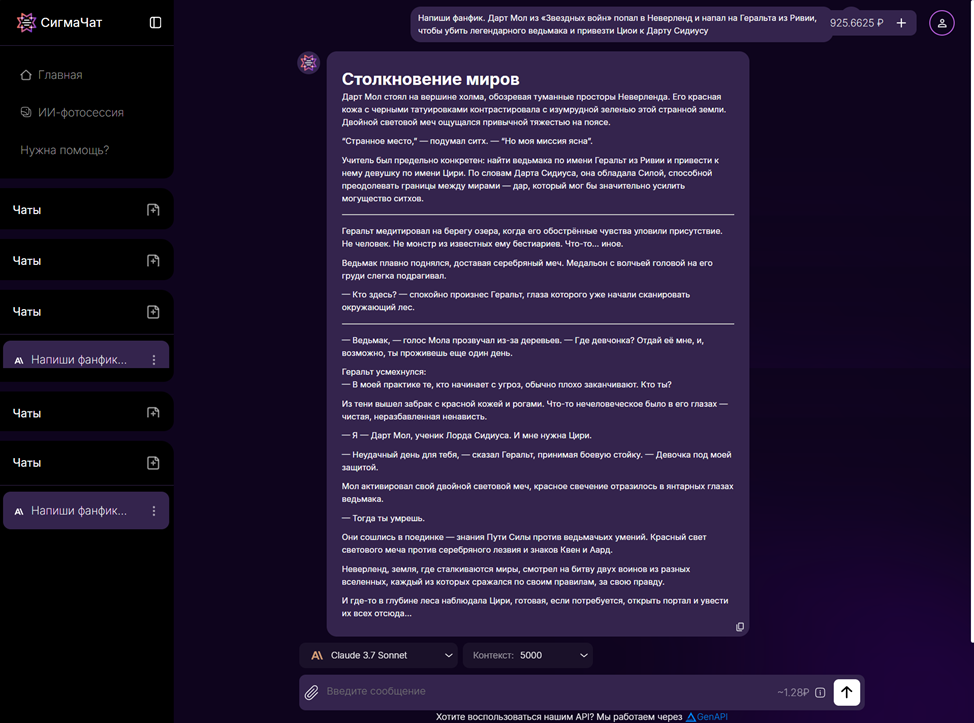Click the paragraph starting Неверленд, земля, где сталкиваются
The width and height of the screenshot is (974, 723).
(516, 575)
